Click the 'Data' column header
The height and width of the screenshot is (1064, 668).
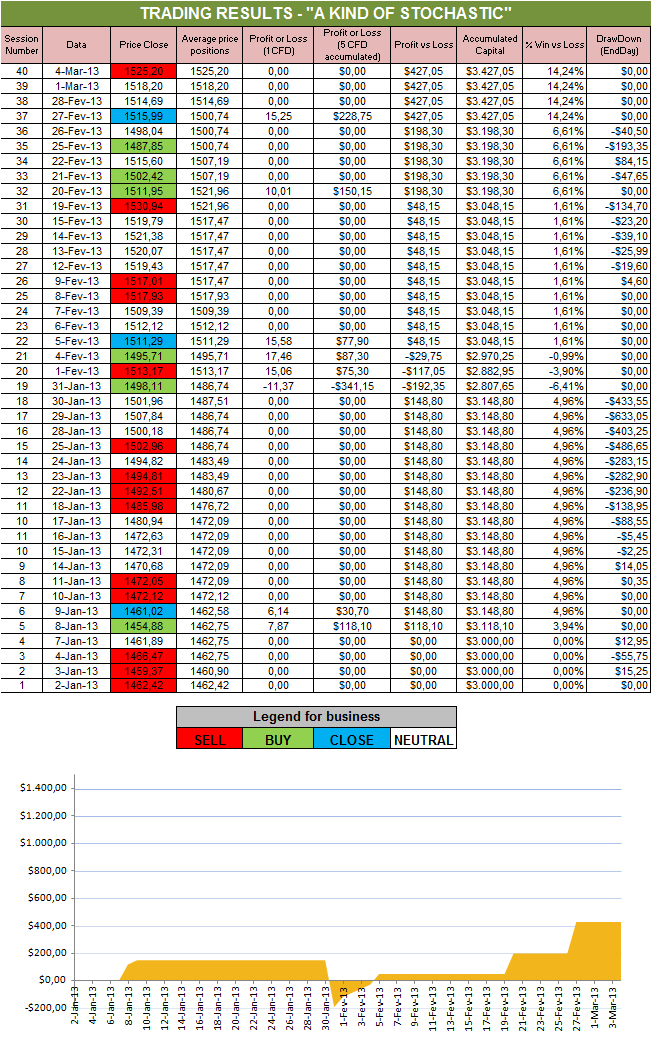(77, 45)
